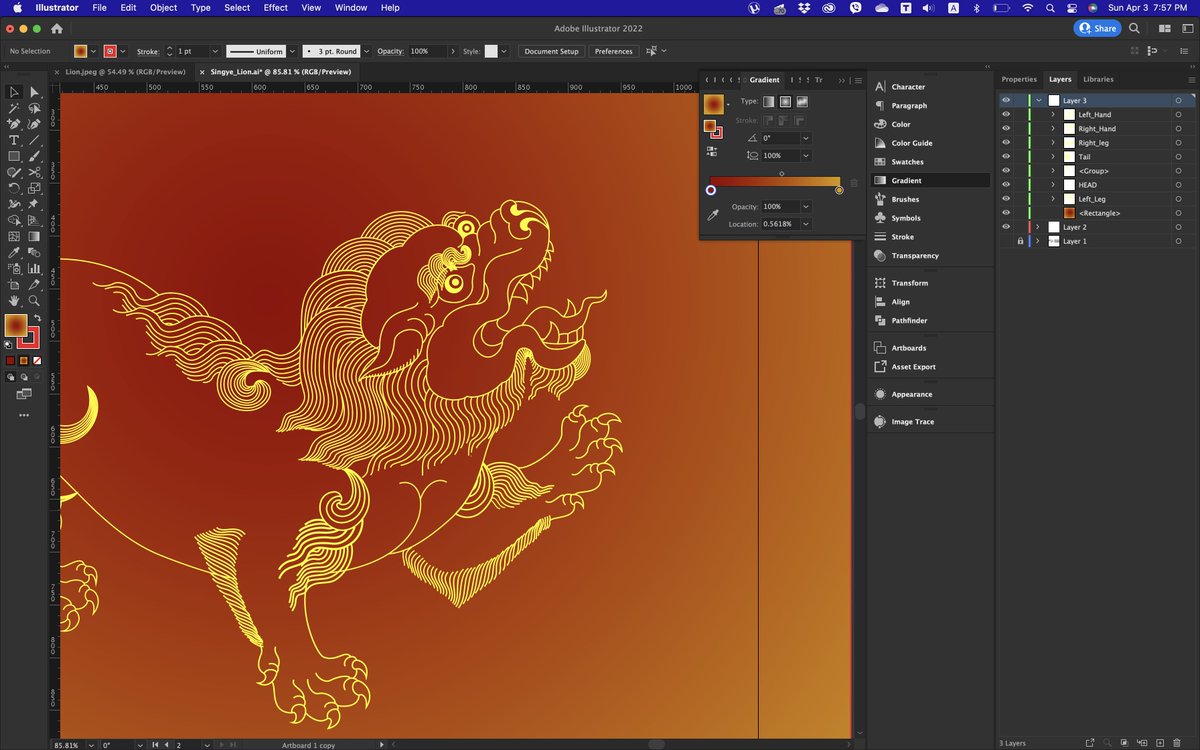
Task: Click the Preferences button
Action: point(613,51)
